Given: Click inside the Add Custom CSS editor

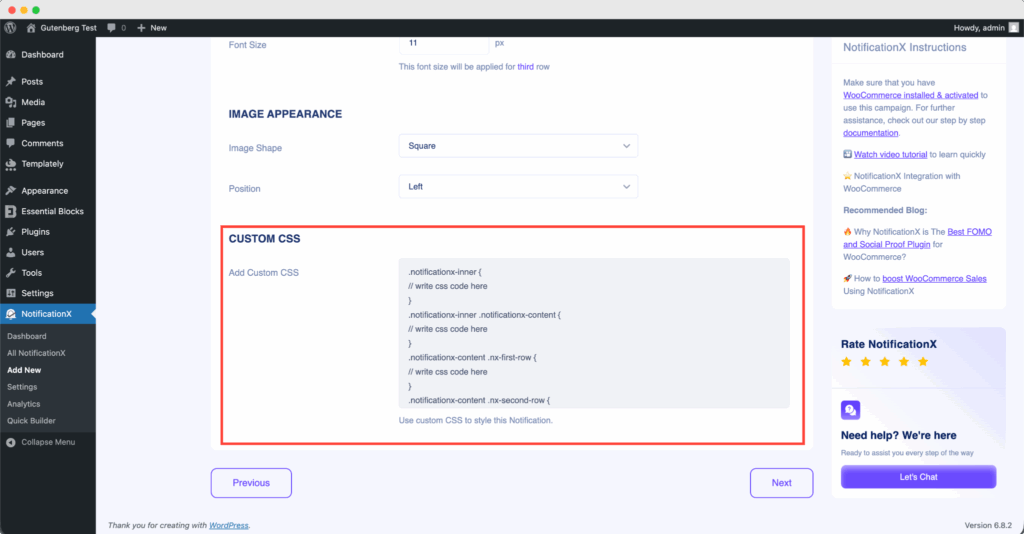Looking at the screenshot, I should pos(594,333).
